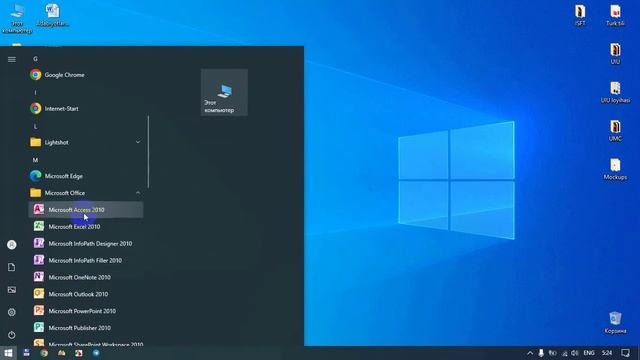The width and height of the screenshot is (640, 360).
Task: Select the ISFT desktop archive
Action: pyautogui.click(x=580, y=16)
